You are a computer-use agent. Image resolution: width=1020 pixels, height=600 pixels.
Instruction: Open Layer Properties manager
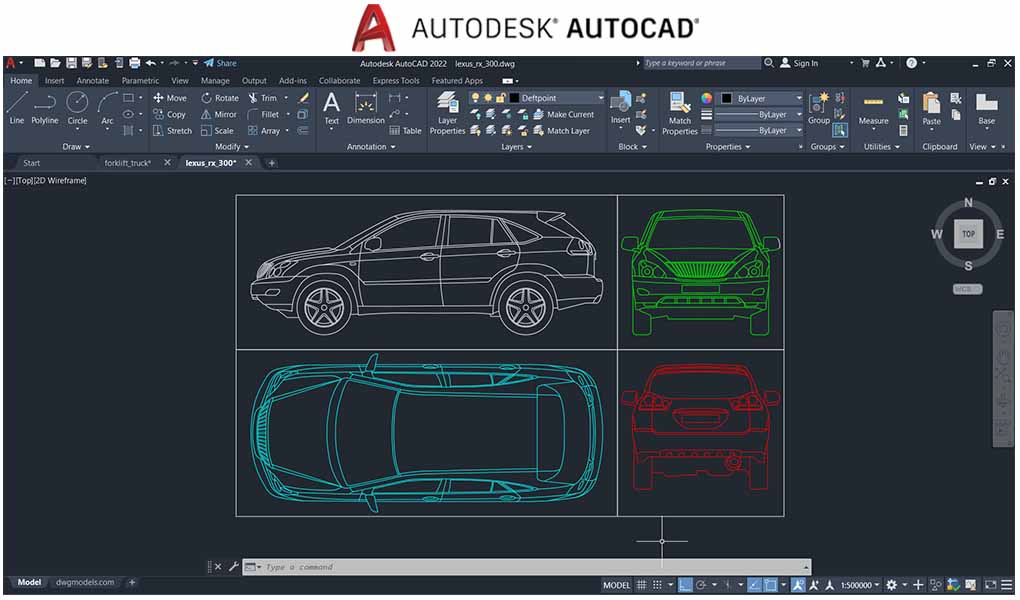click(x=448, y=113)
